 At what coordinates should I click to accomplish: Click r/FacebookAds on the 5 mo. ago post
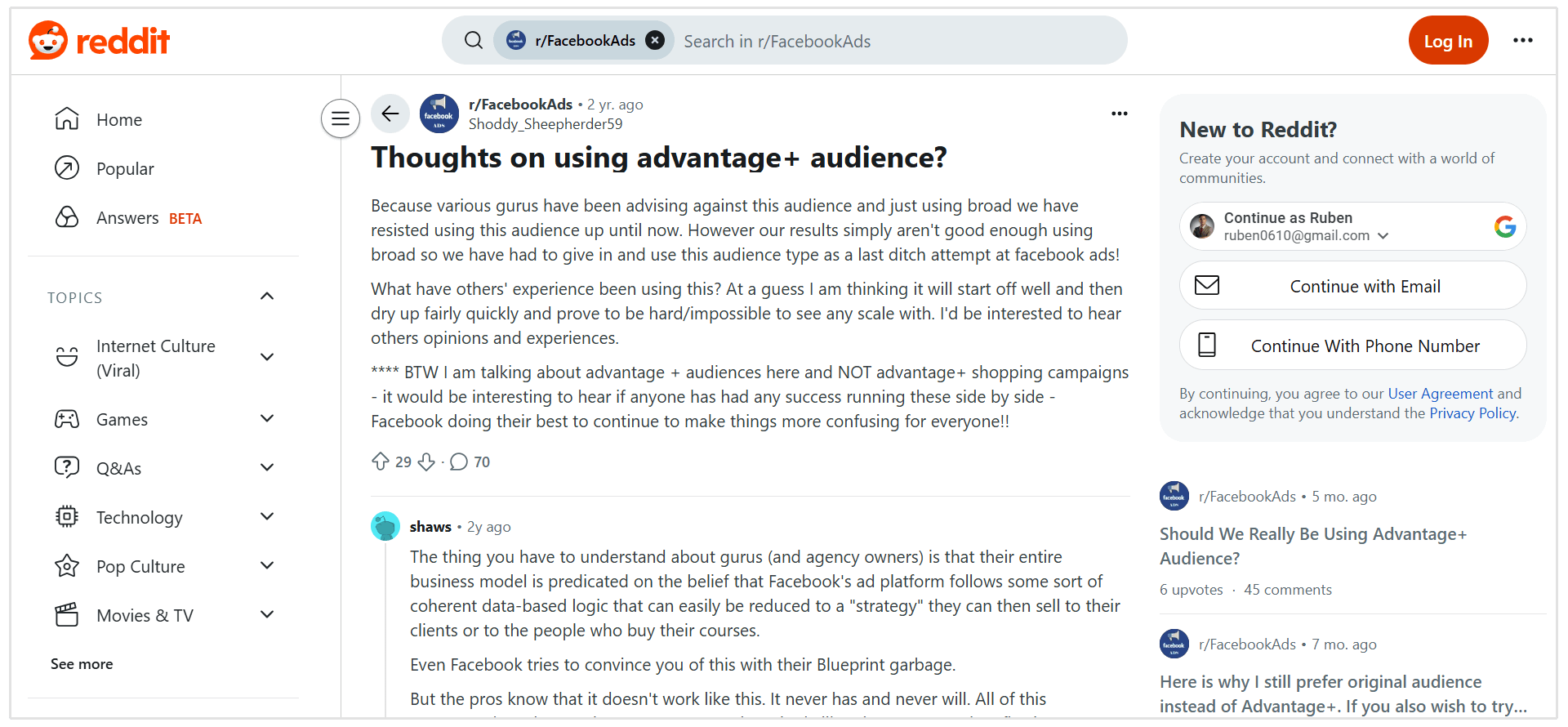(x=1247, y=497)
